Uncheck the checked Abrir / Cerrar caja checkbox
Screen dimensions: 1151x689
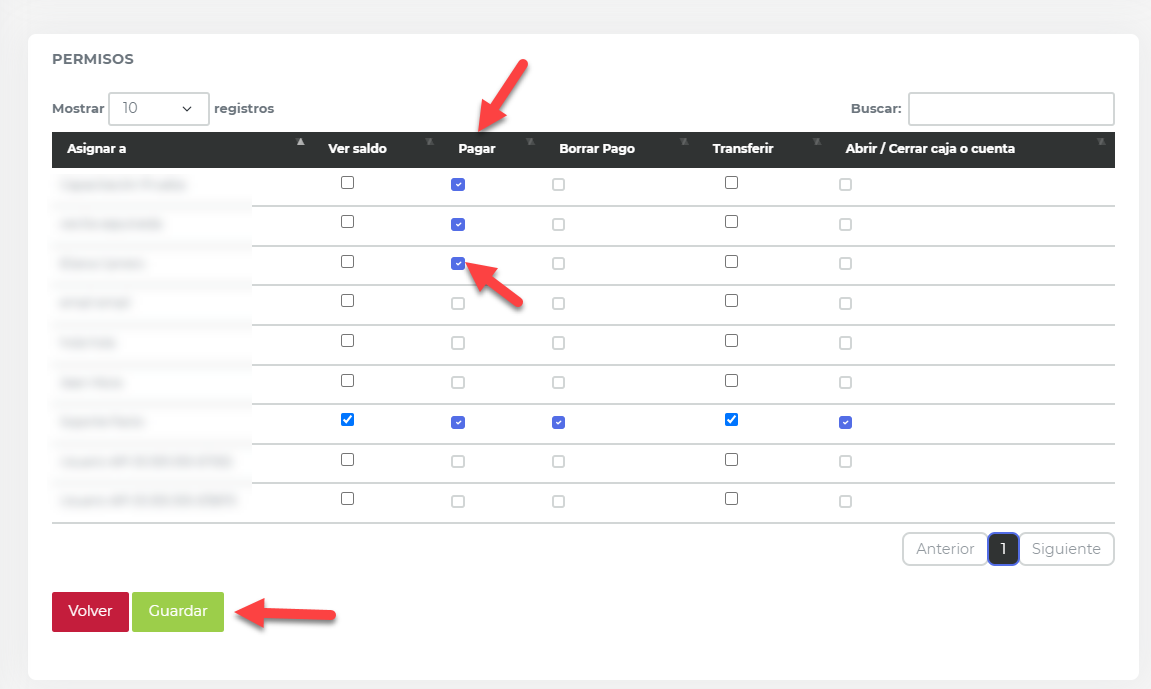coord(845,423)
